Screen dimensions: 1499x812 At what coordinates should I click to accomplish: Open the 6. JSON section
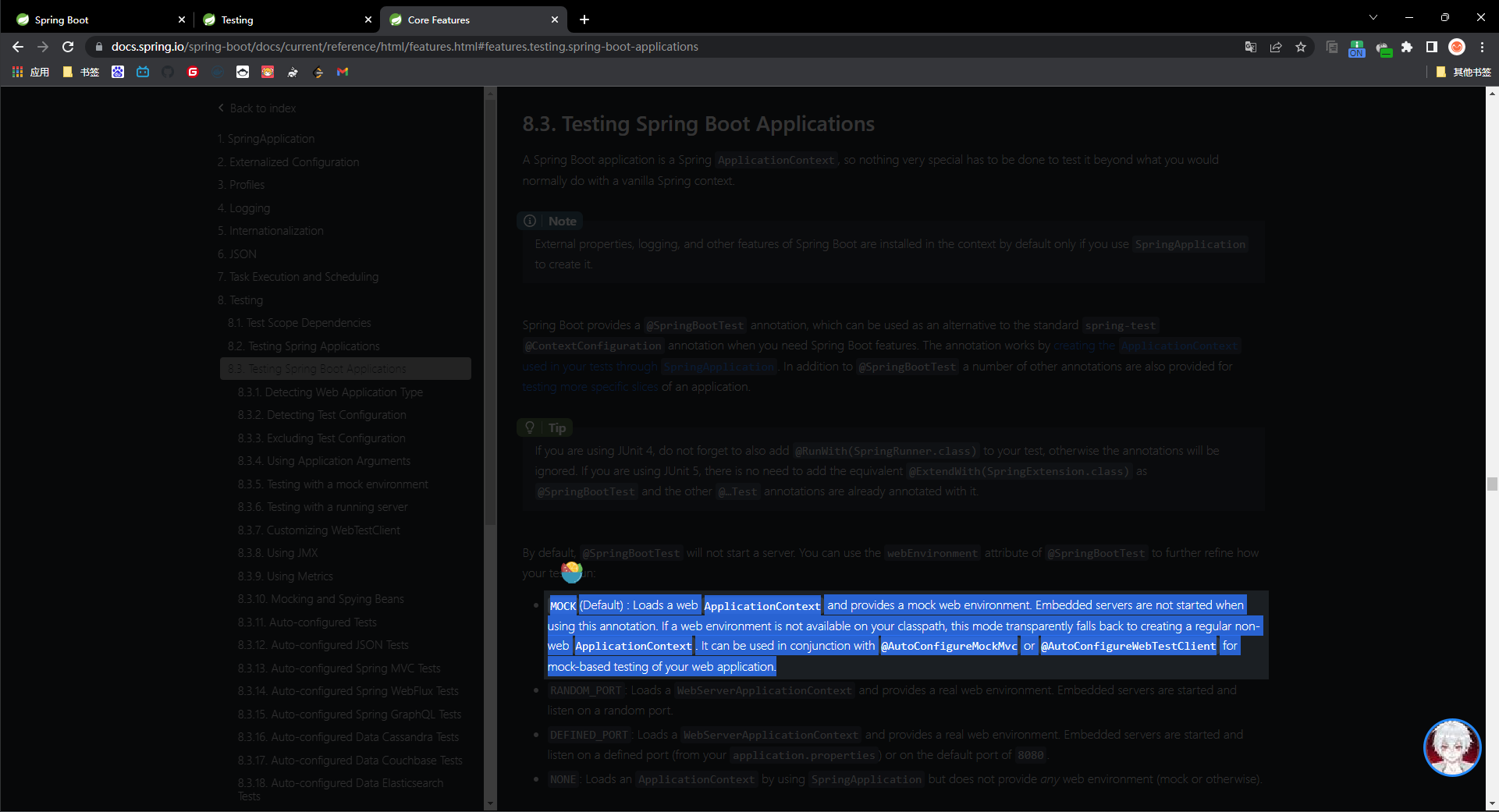237,254
